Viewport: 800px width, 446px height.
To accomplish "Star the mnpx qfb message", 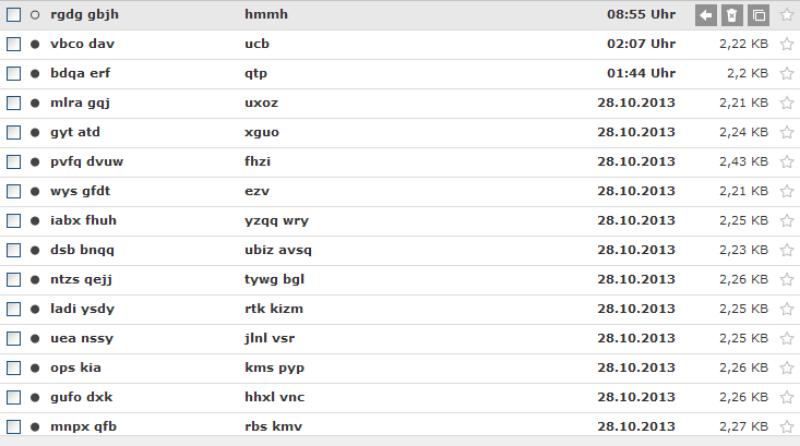I will click(x=787, y=427).
